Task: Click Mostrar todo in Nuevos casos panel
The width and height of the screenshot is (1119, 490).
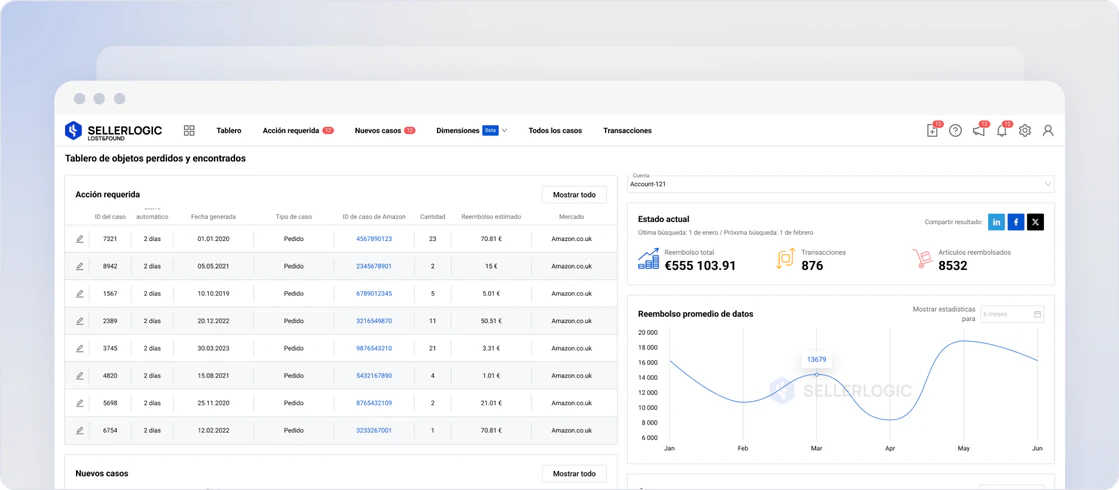Action: [574, 474]
